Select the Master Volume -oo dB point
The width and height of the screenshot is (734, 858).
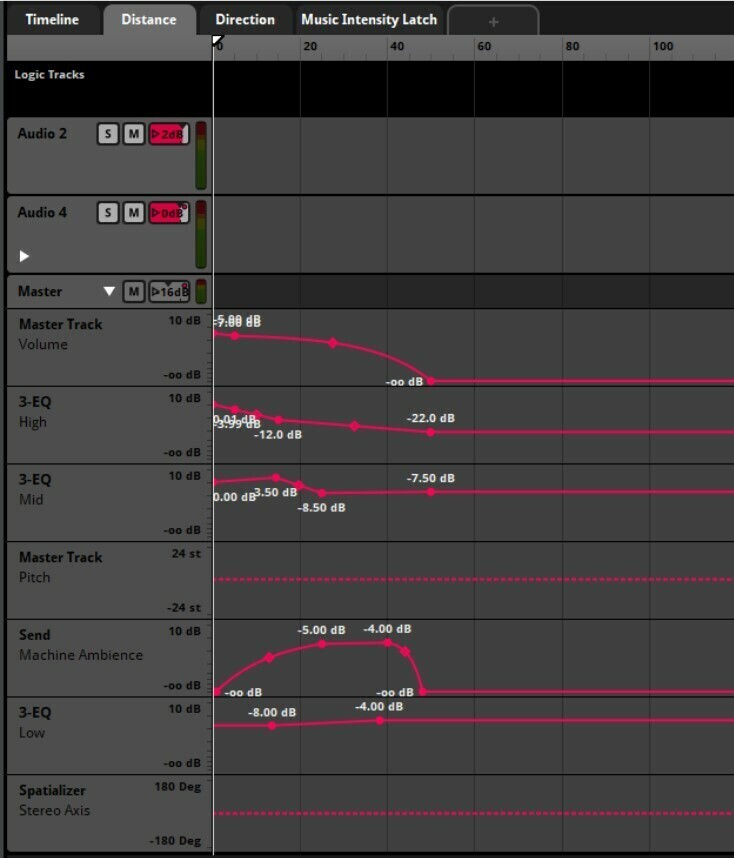(431, 381)
